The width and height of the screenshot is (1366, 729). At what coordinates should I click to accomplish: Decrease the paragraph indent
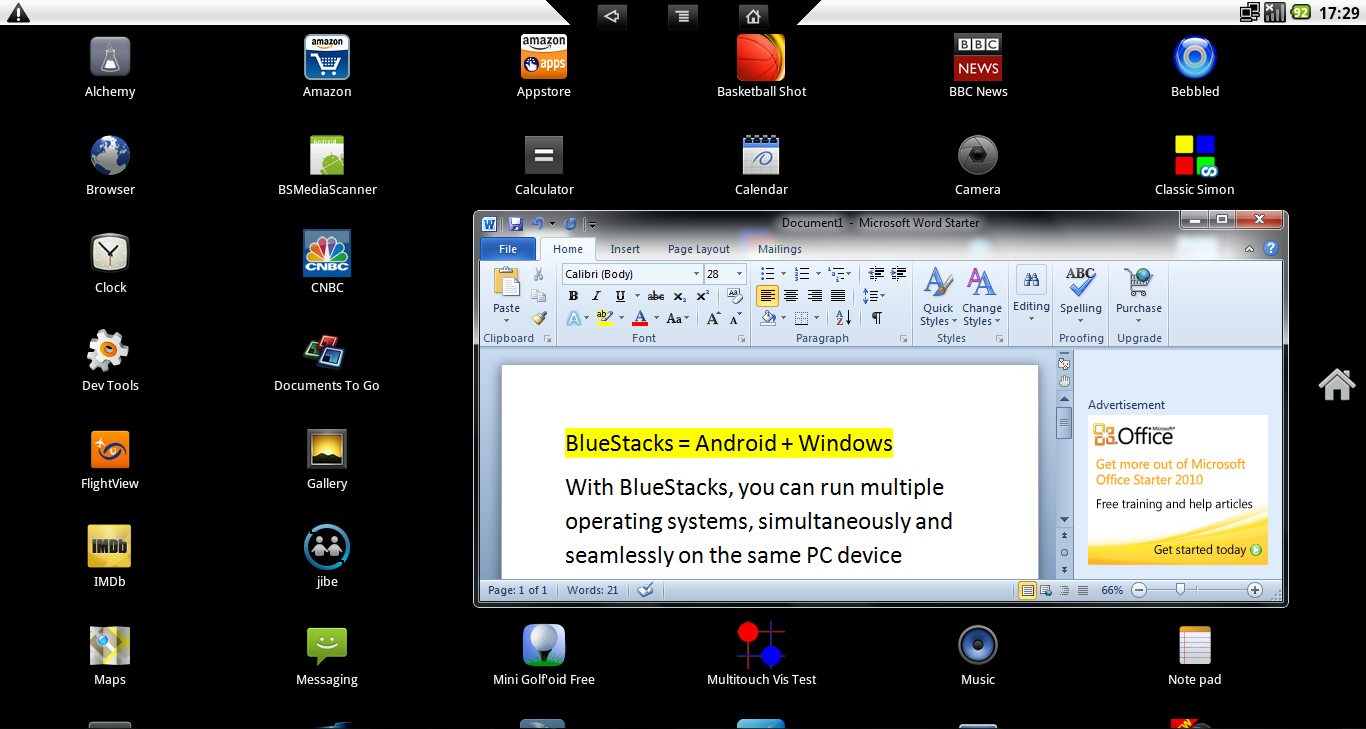coord(877,274)
